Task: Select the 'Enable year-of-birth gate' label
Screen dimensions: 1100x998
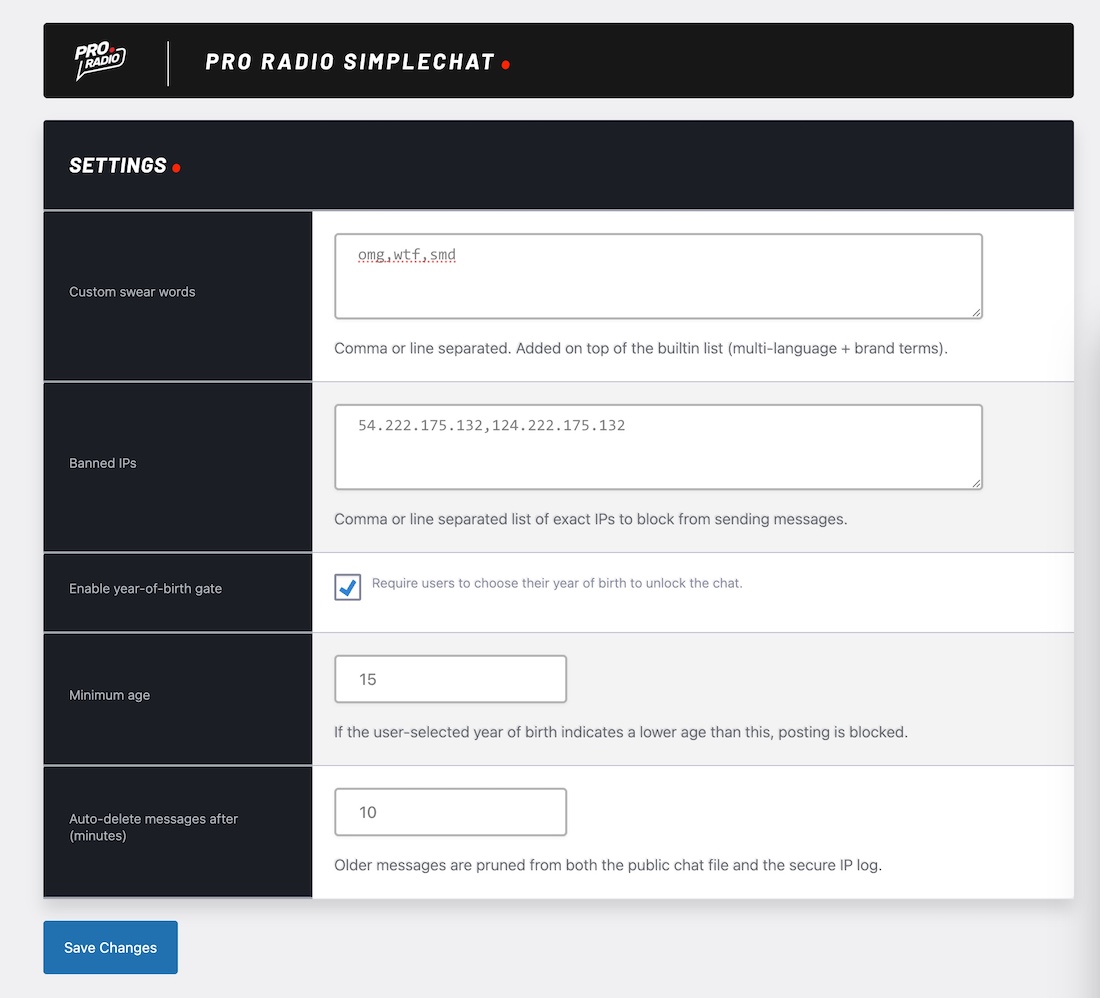Action: pos(145,589)
